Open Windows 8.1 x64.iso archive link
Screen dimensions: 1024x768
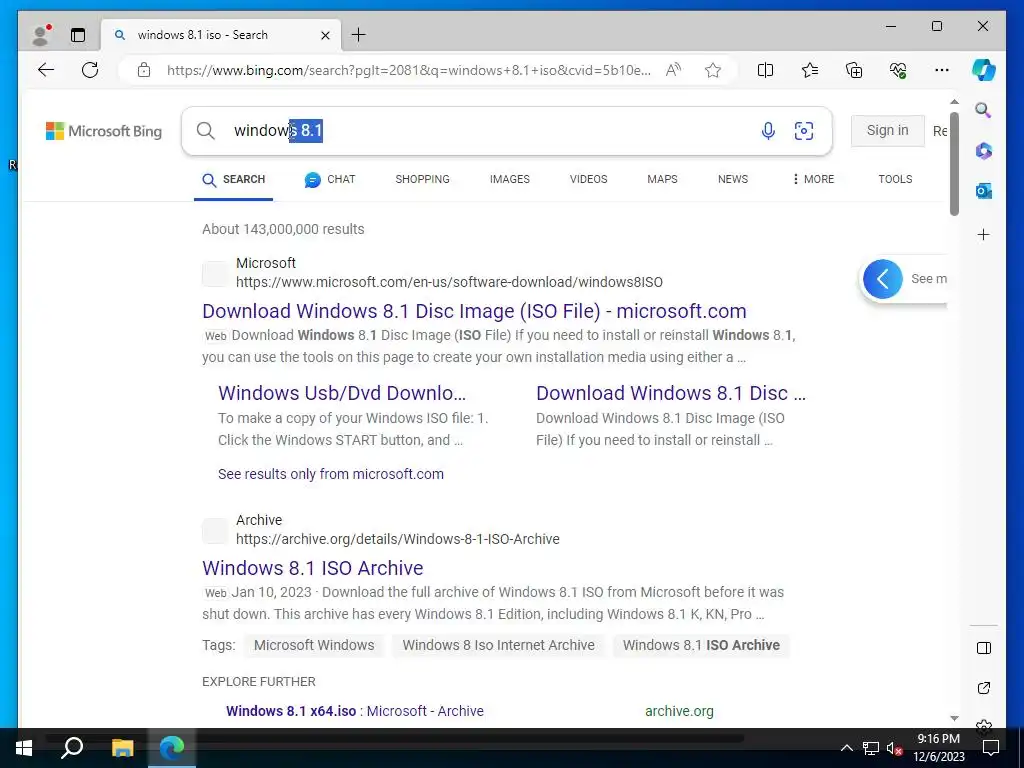tap(355, 711)
